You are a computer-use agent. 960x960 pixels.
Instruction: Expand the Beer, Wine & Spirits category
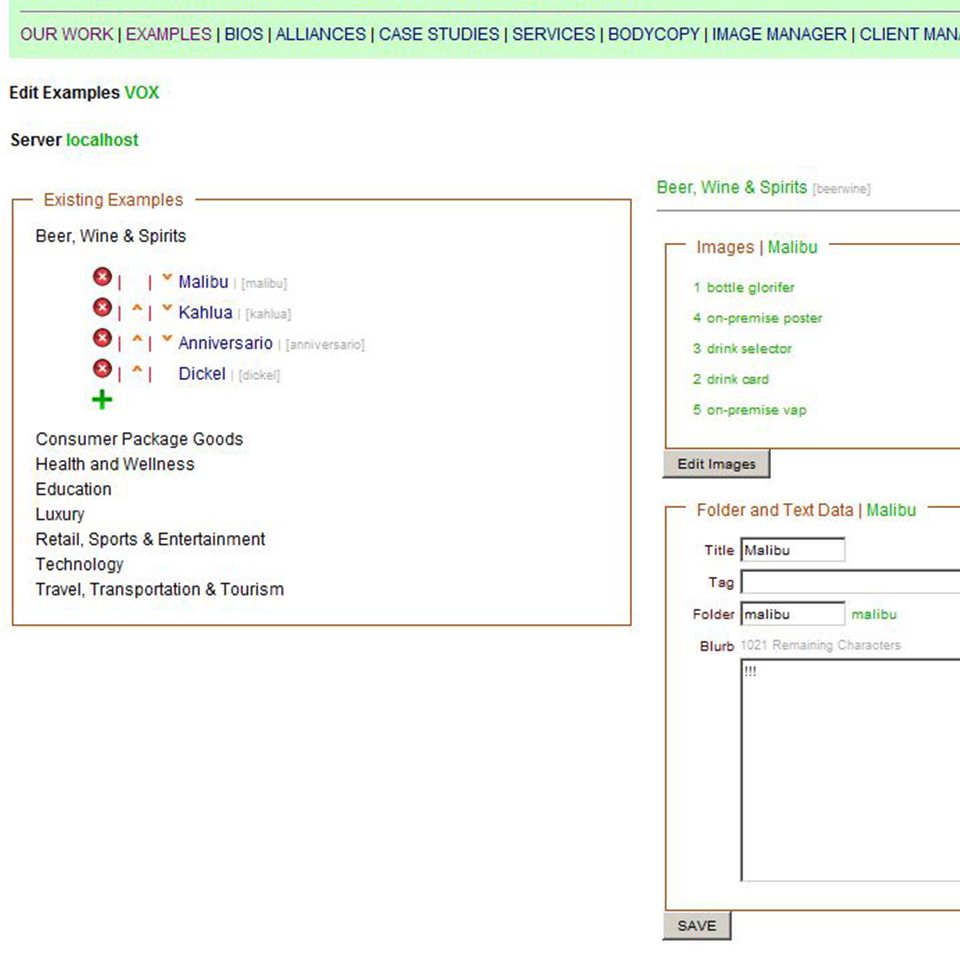111,236
